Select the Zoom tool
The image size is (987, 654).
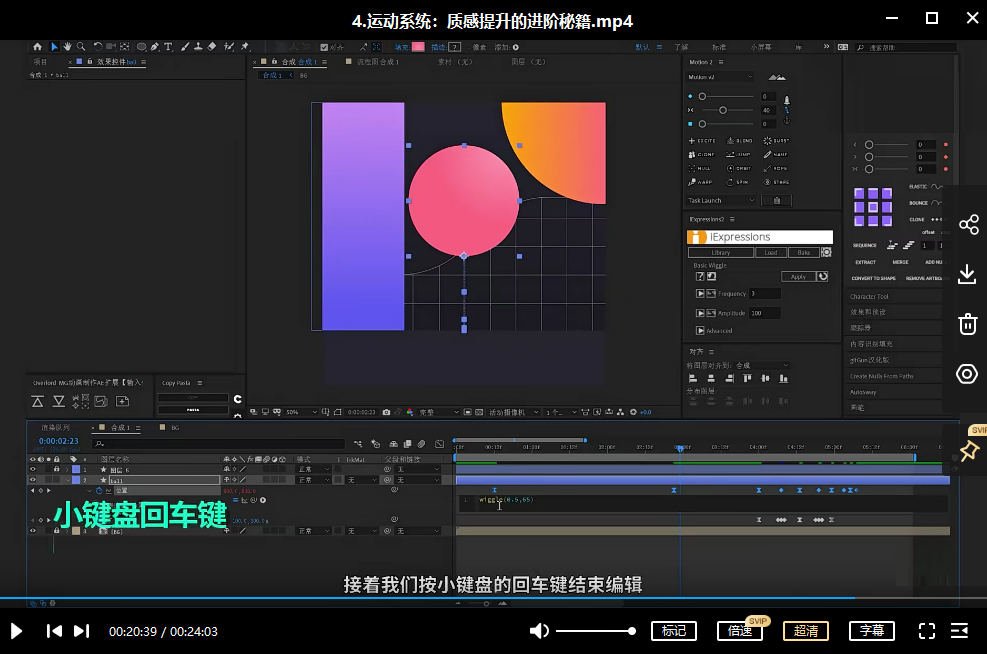(80, 44)
